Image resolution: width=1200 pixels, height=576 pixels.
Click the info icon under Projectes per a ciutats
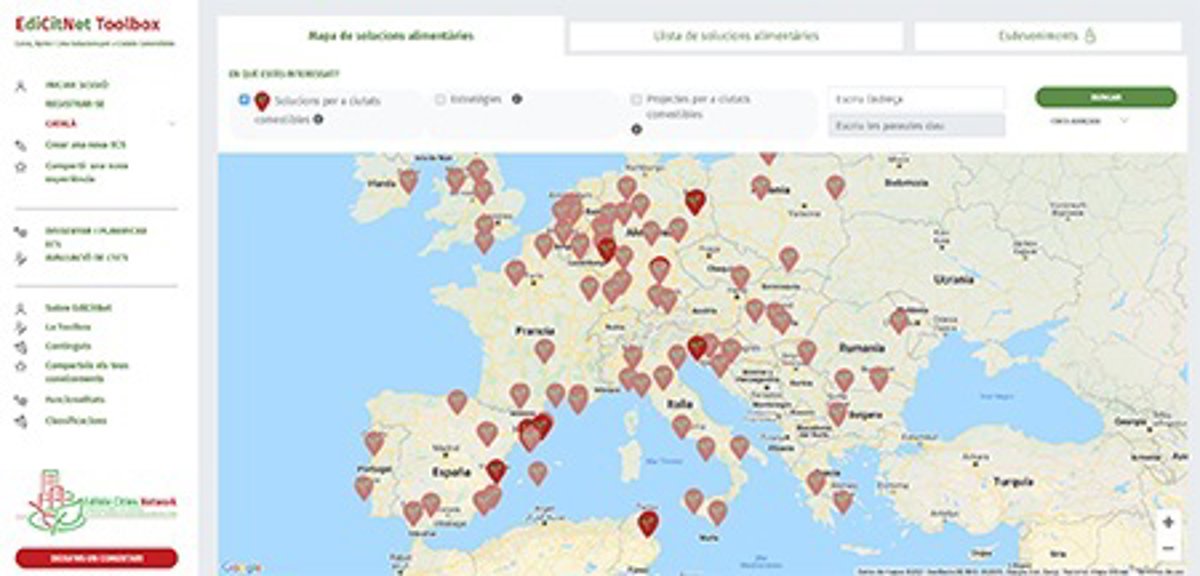coord(636,129)
